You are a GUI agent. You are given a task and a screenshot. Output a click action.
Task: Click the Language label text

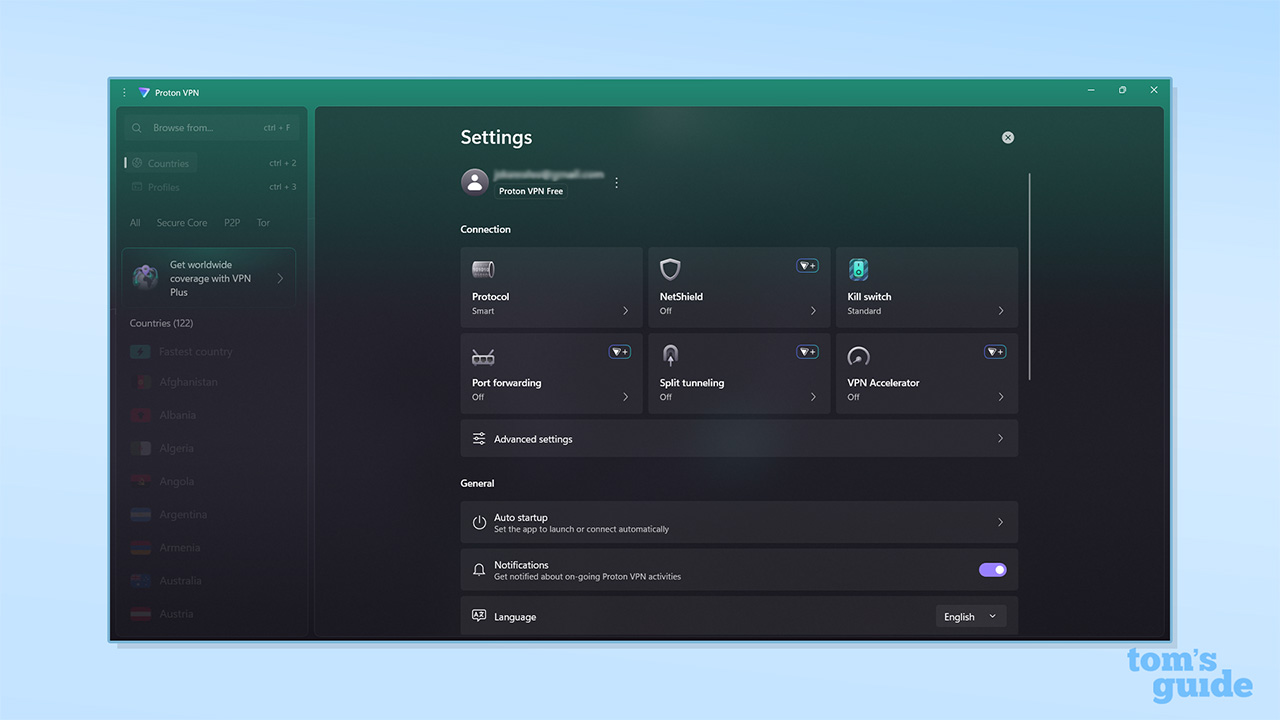click(515, 617)
